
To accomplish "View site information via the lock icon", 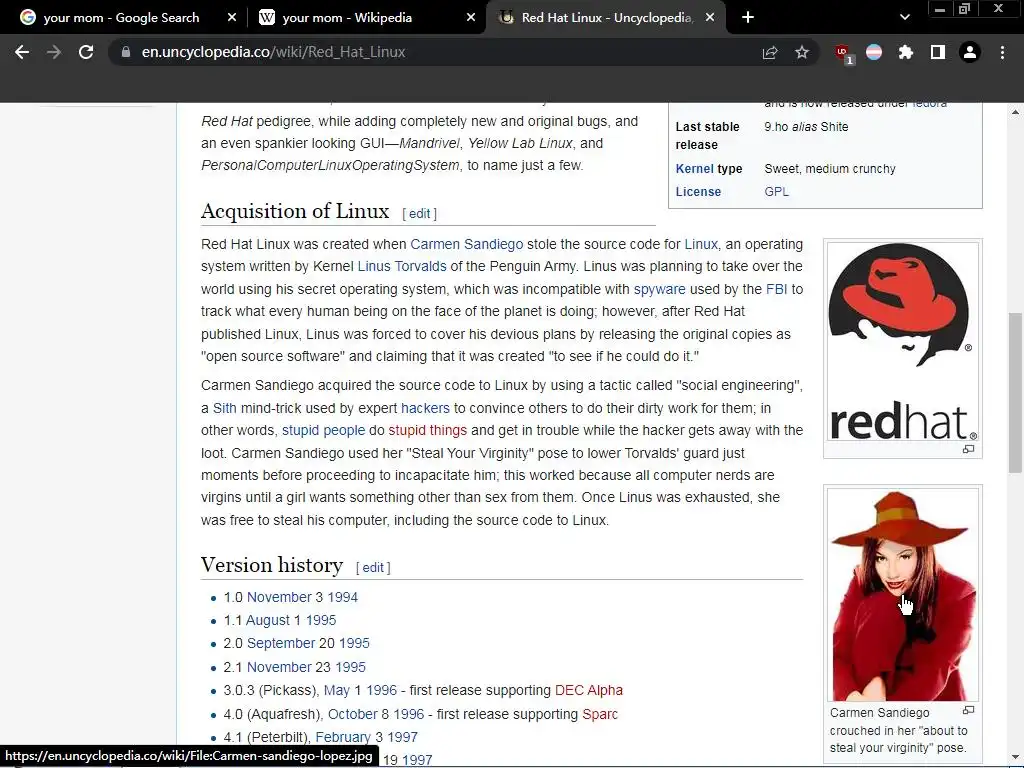I will pos(126,52).
